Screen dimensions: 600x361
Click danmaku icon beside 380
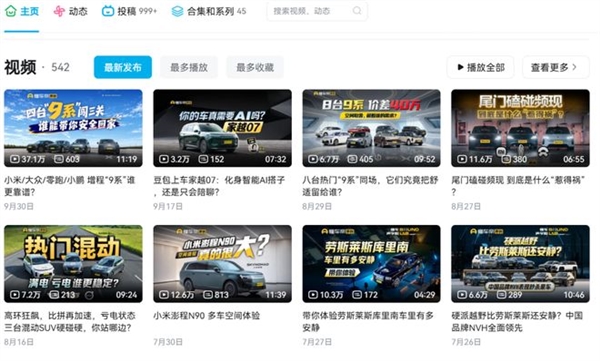(506, 159)
